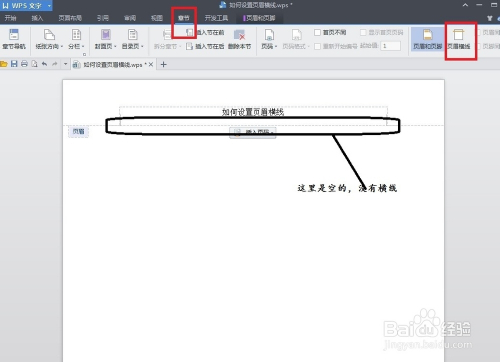500x362 pixels.
Task: Open the chapter navigation (章节导航) pane
Action: 14,39
